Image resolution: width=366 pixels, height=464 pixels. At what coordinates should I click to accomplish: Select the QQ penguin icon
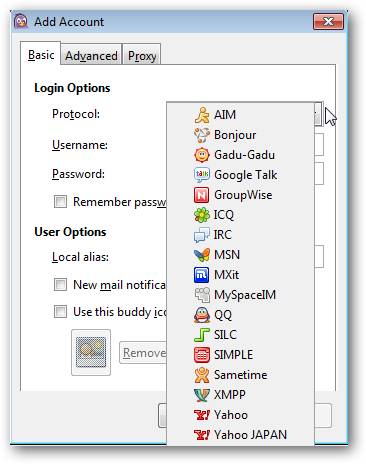202,315
